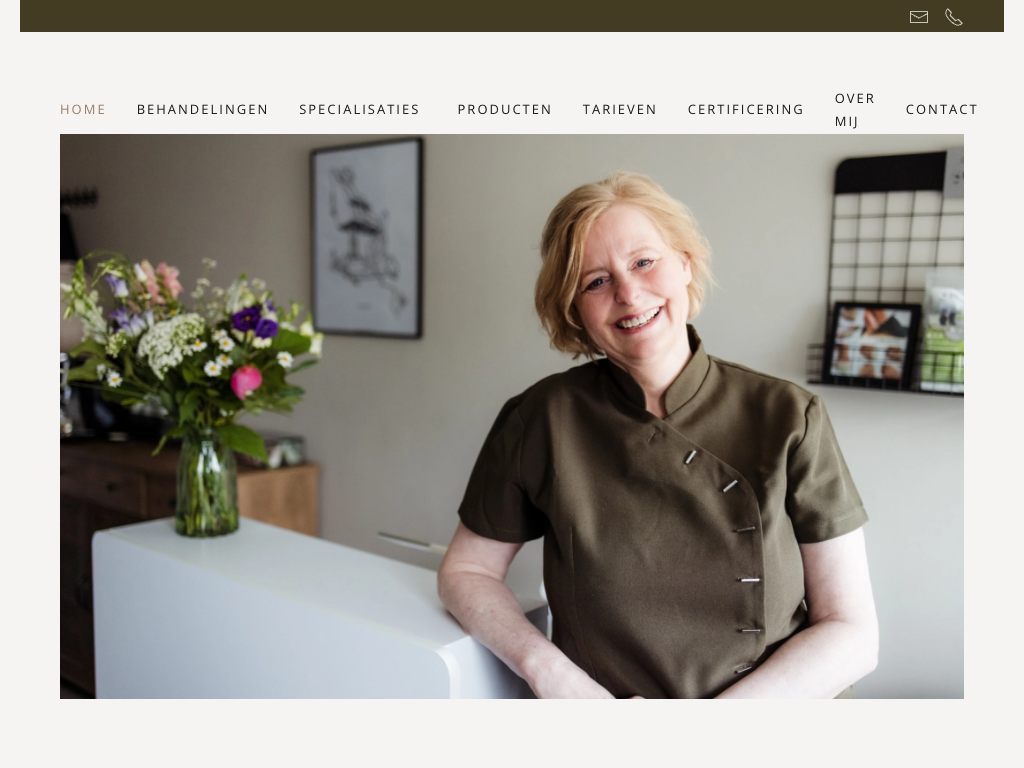
Task: Click the glass vase under the flowers
Action: pos(206,485)
